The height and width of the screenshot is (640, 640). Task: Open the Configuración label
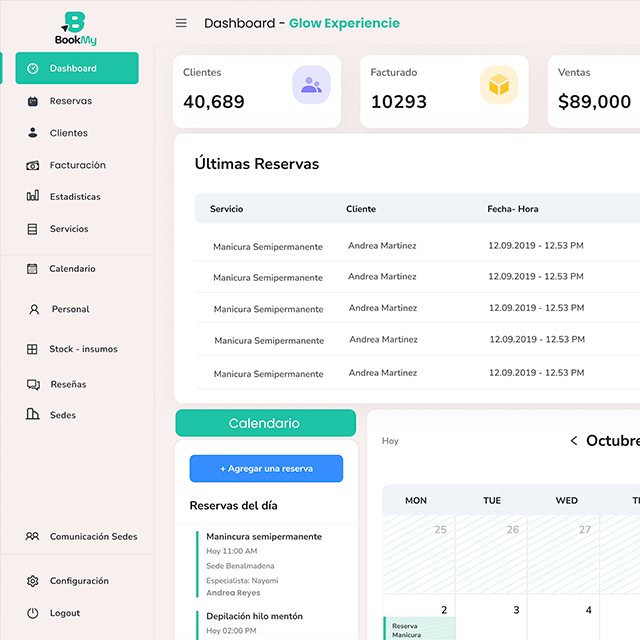79,581
